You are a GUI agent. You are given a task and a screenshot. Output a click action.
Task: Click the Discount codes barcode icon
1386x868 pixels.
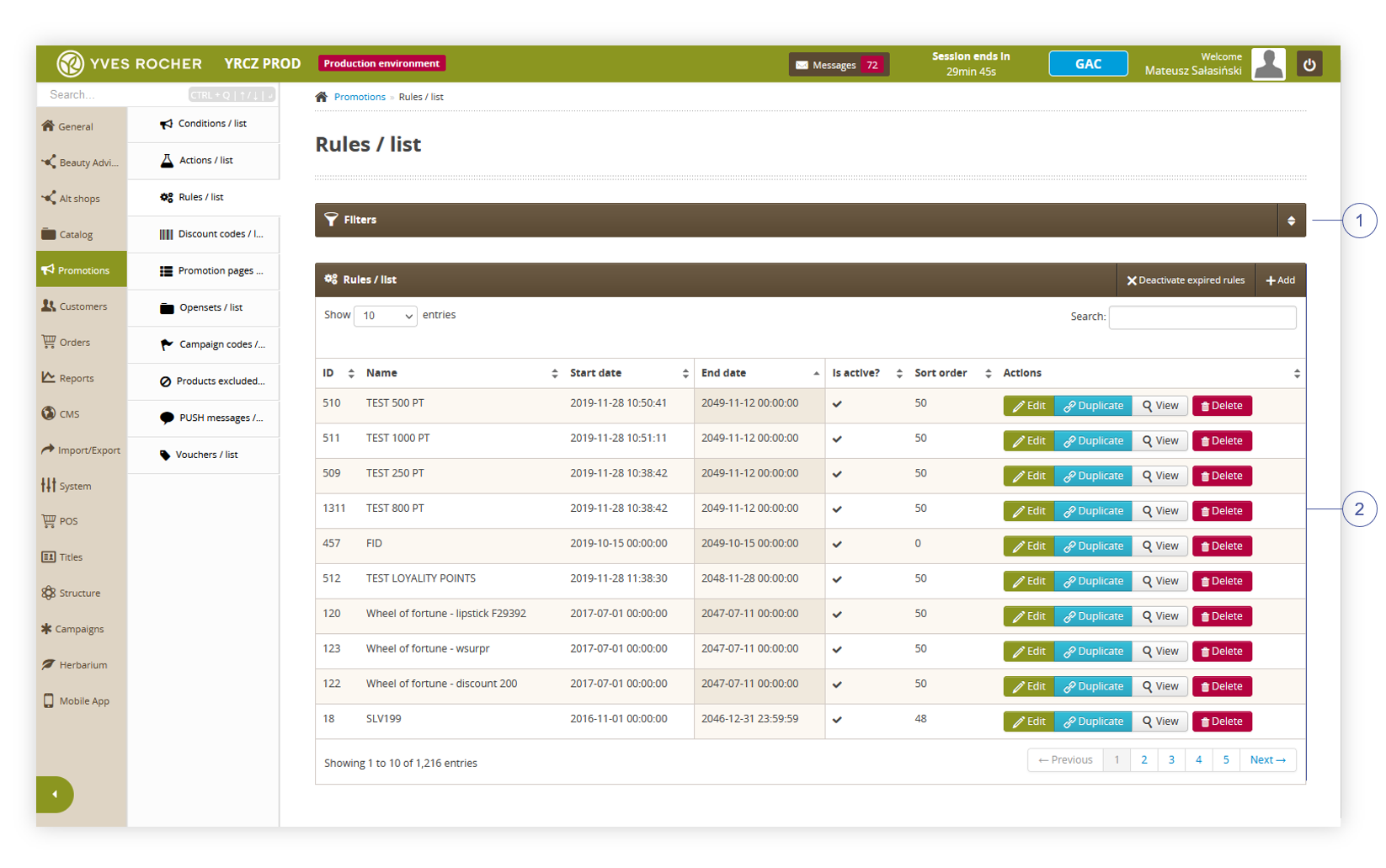(166, 234)
